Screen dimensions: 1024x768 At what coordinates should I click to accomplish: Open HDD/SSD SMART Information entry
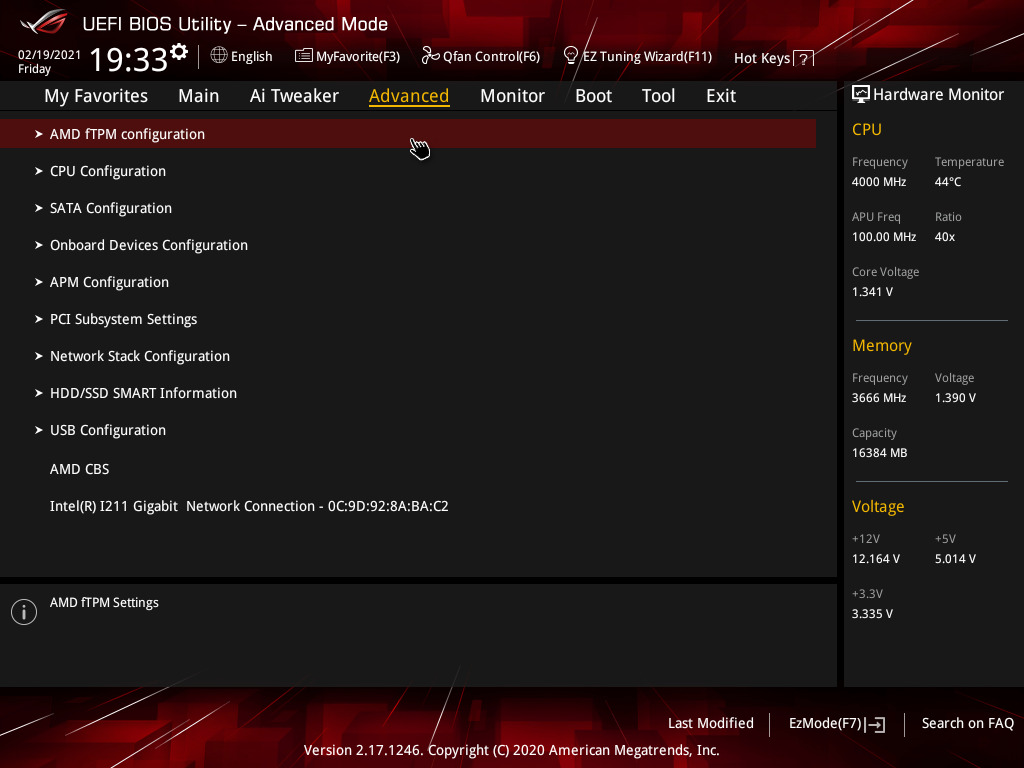click(143, 393)
